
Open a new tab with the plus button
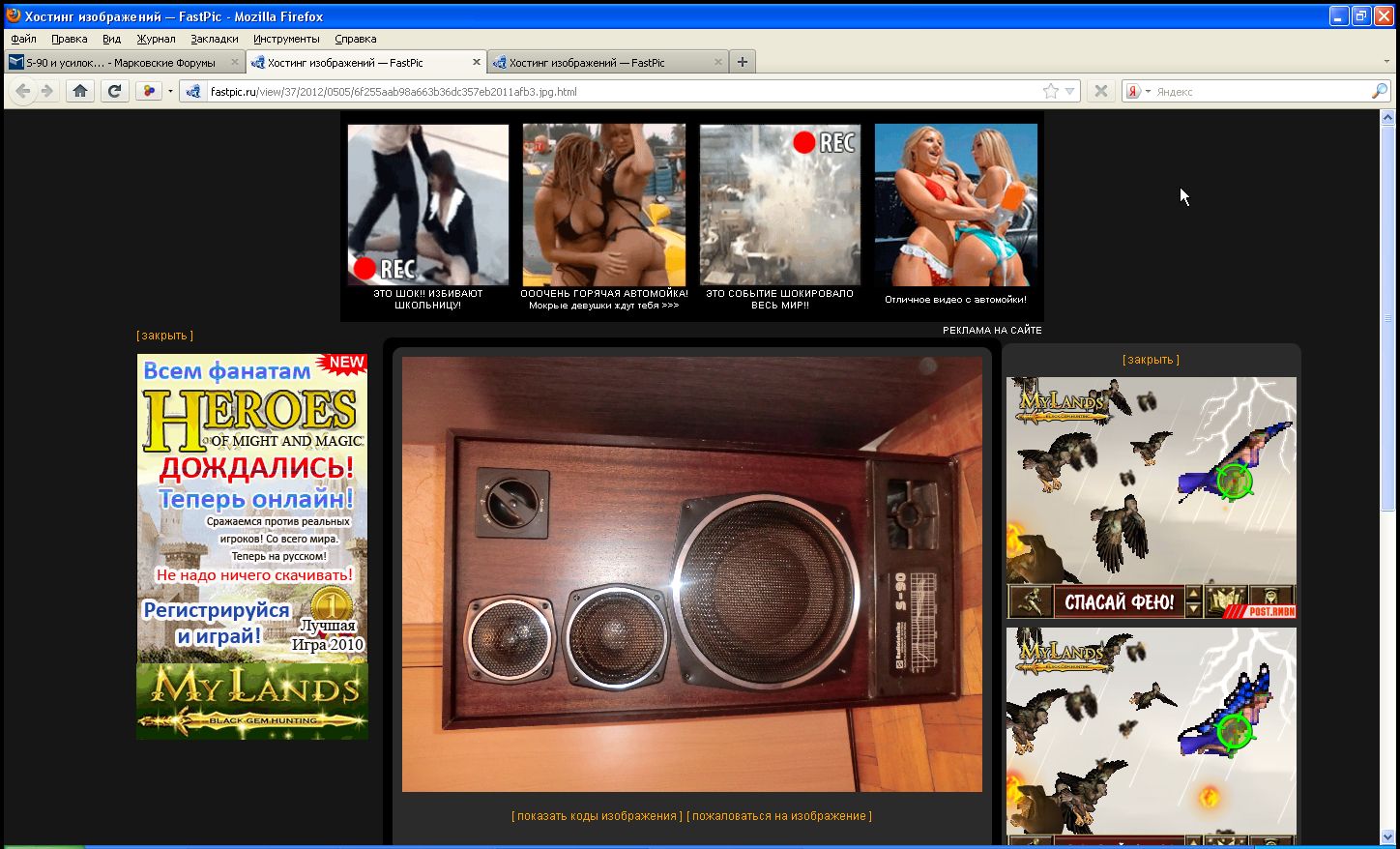click(743, 62)
